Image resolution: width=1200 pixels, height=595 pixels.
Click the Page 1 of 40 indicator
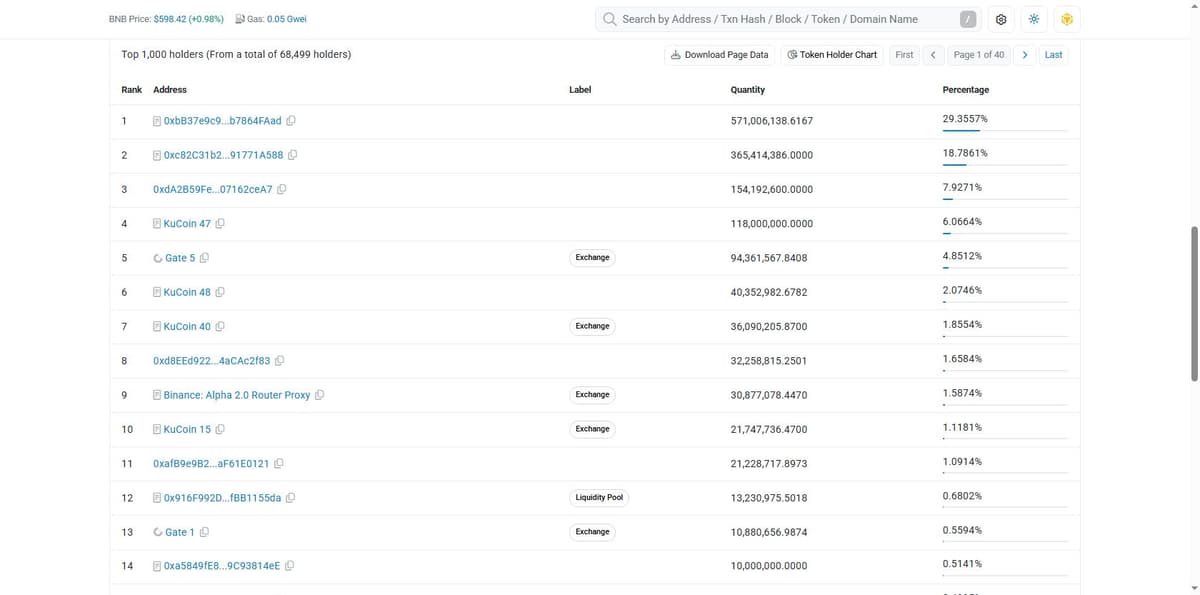979,55
